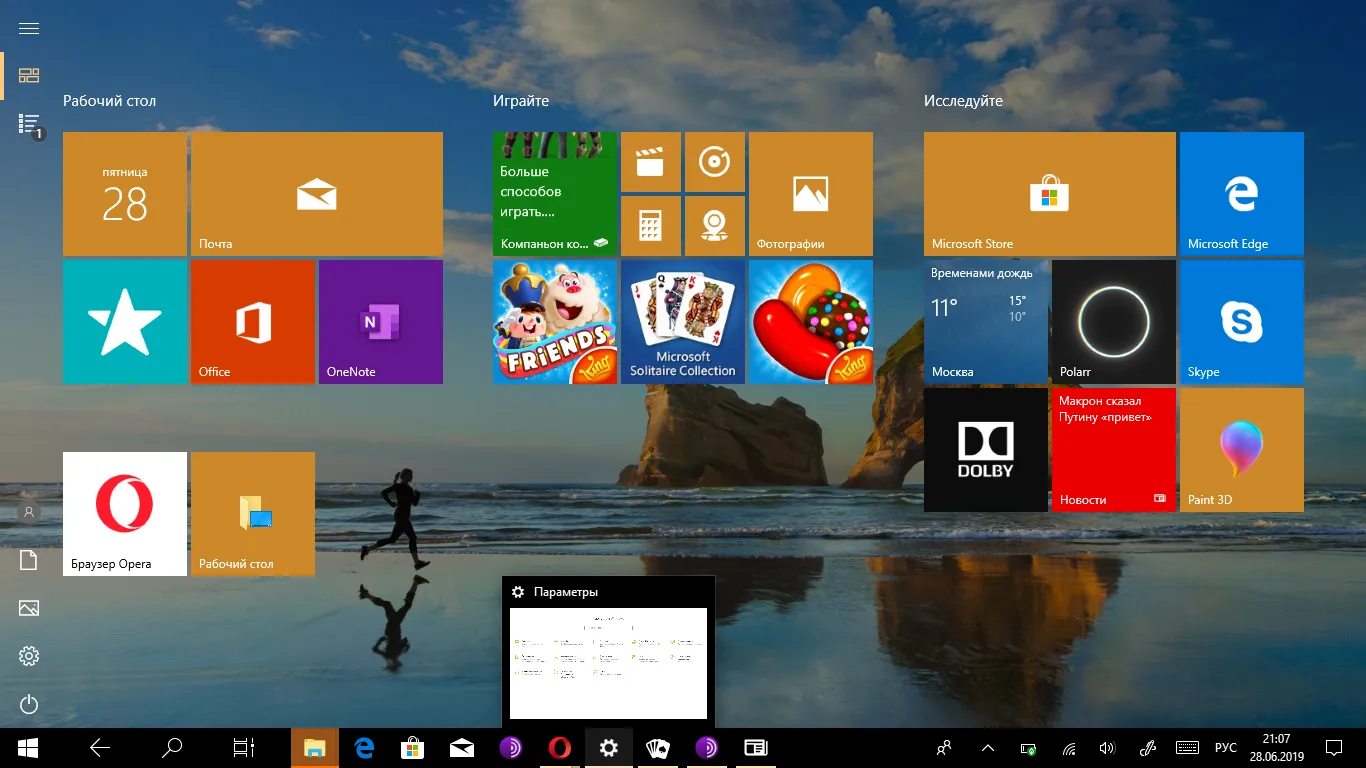Open Pictures icon in left sidebar
This screenshot has width=1366, height=768.
coord(29,608)
